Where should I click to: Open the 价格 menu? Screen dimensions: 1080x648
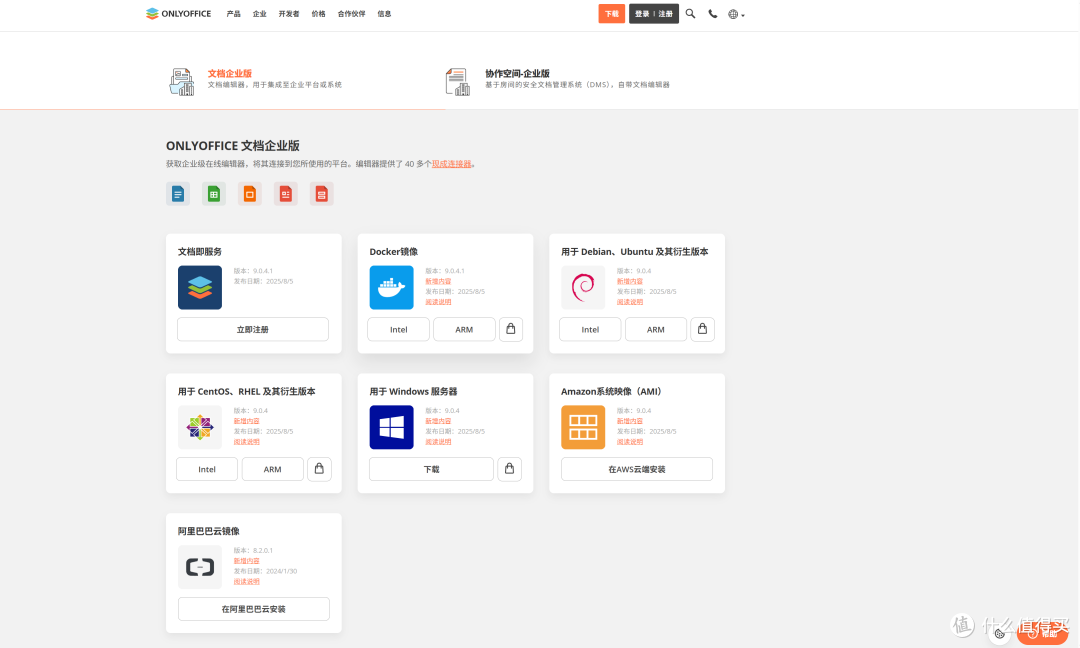point(318,14)
